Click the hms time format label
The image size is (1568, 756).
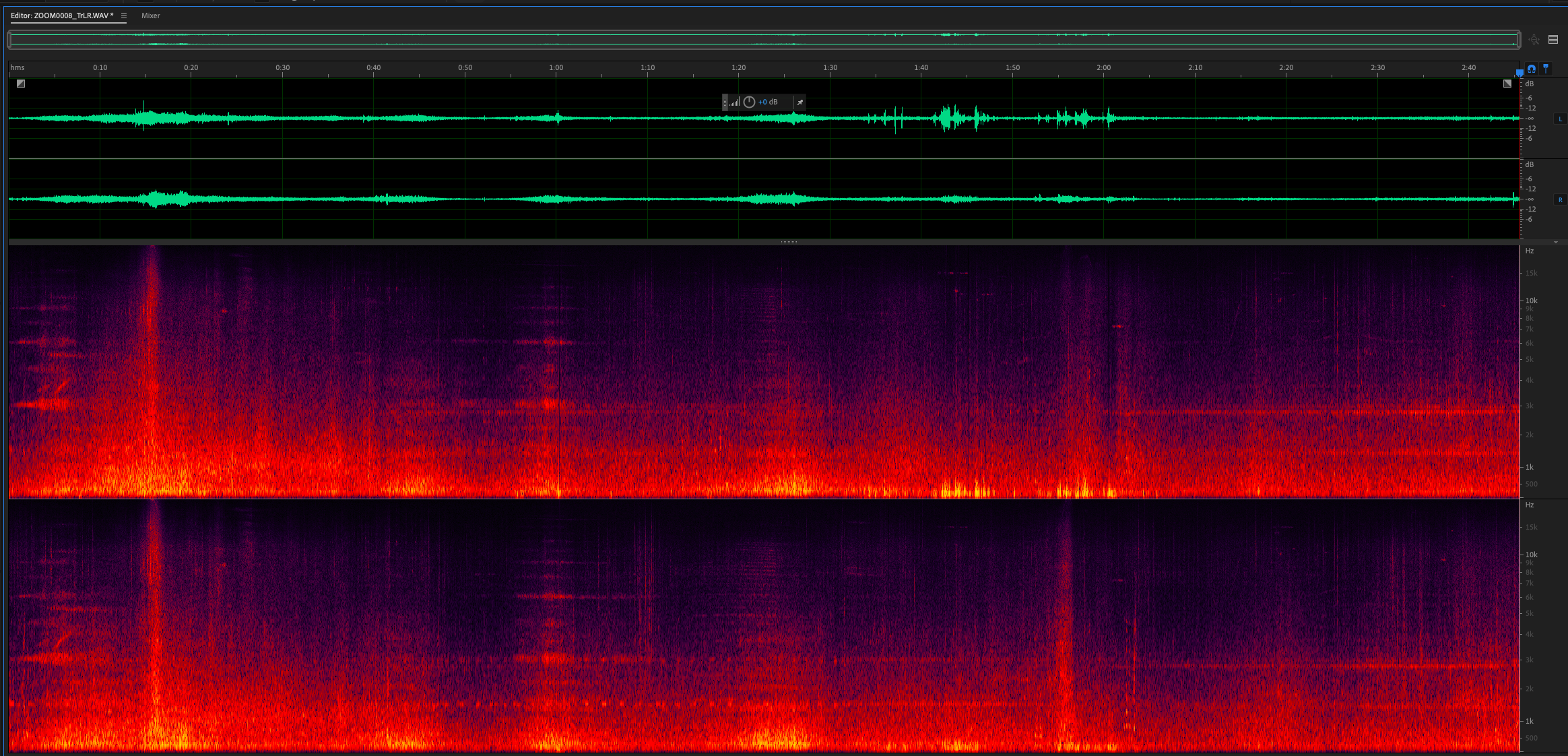click(18, 67)
